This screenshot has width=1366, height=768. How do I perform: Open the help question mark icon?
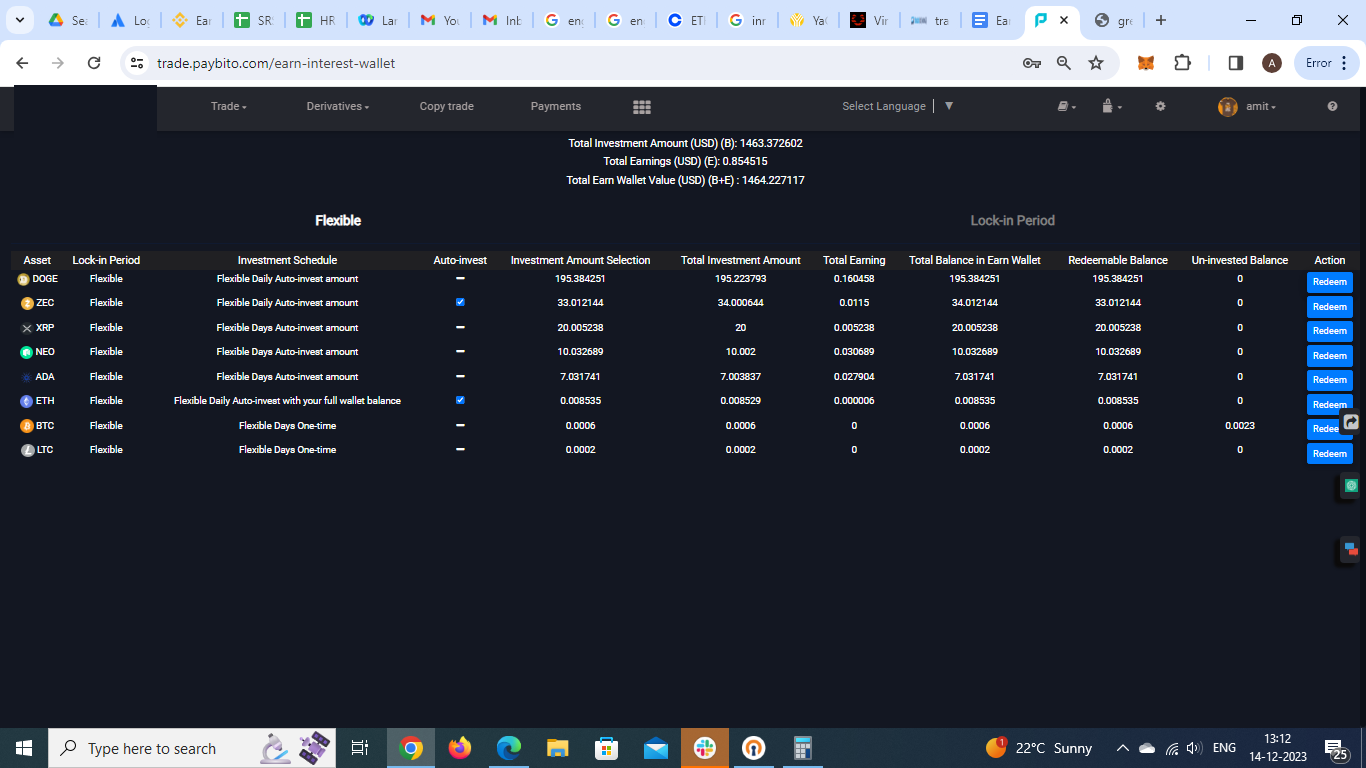(x=1332, y=106)
